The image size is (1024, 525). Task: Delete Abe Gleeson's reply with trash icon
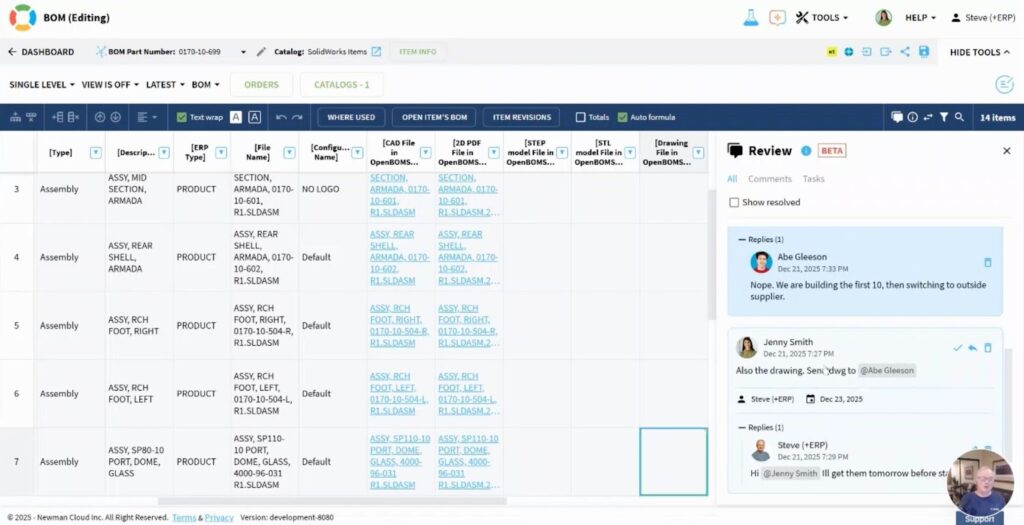tap(987, 262)
